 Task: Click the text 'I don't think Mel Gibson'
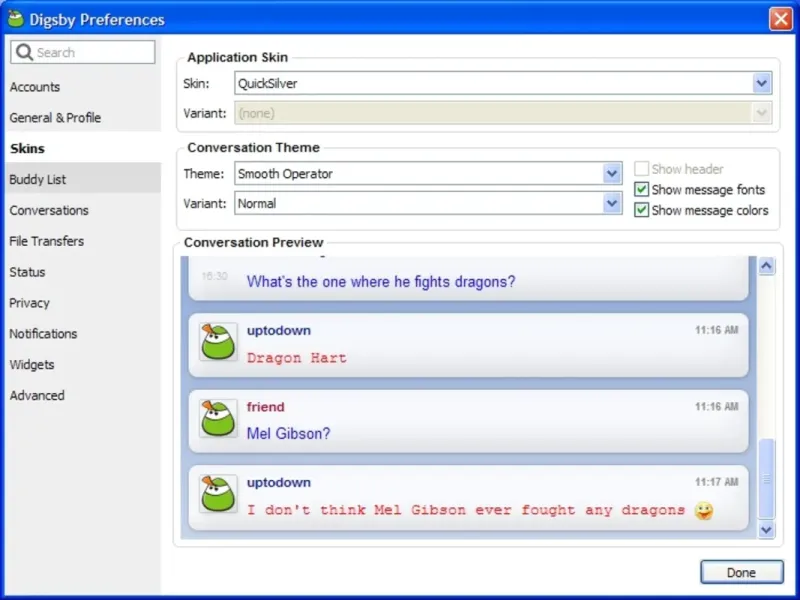(x=356, y=510)
